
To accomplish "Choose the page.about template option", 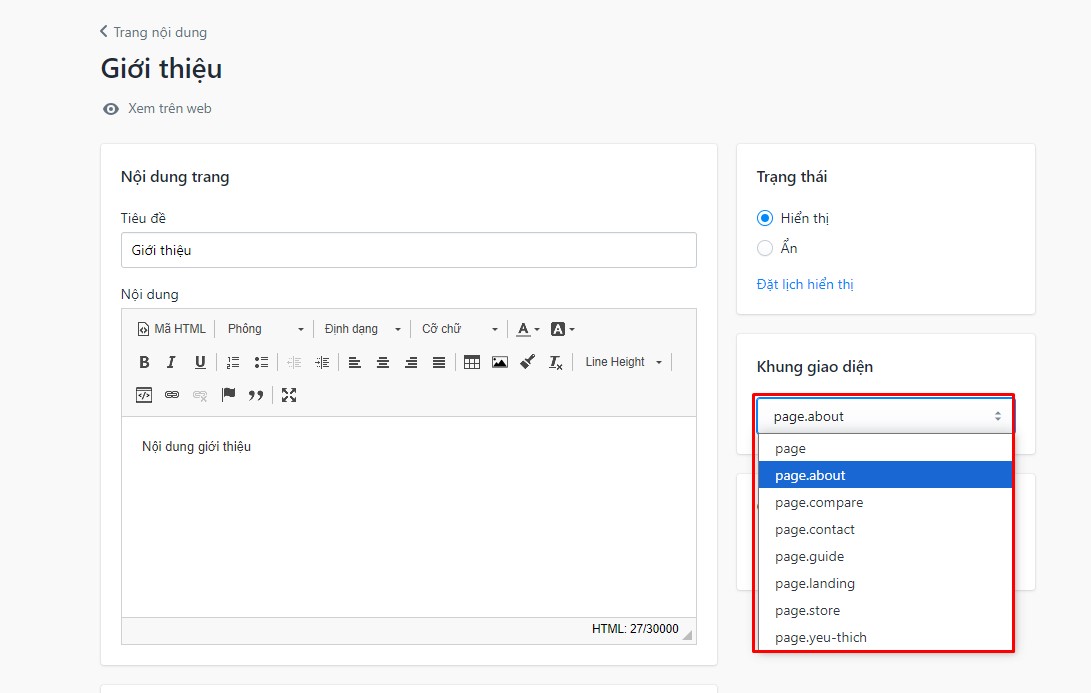I will pos(884,475).
